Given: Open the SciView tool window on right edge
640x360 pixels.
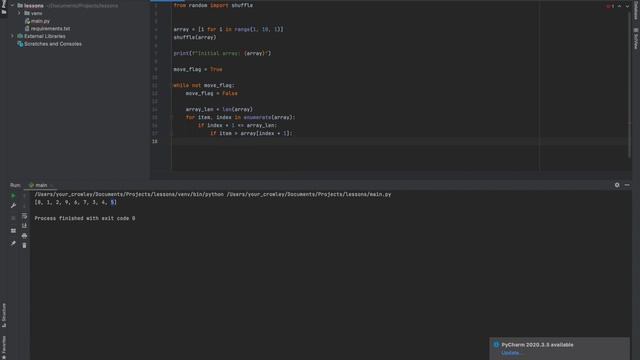Looking at the screenshot, I should coord(636,39).
